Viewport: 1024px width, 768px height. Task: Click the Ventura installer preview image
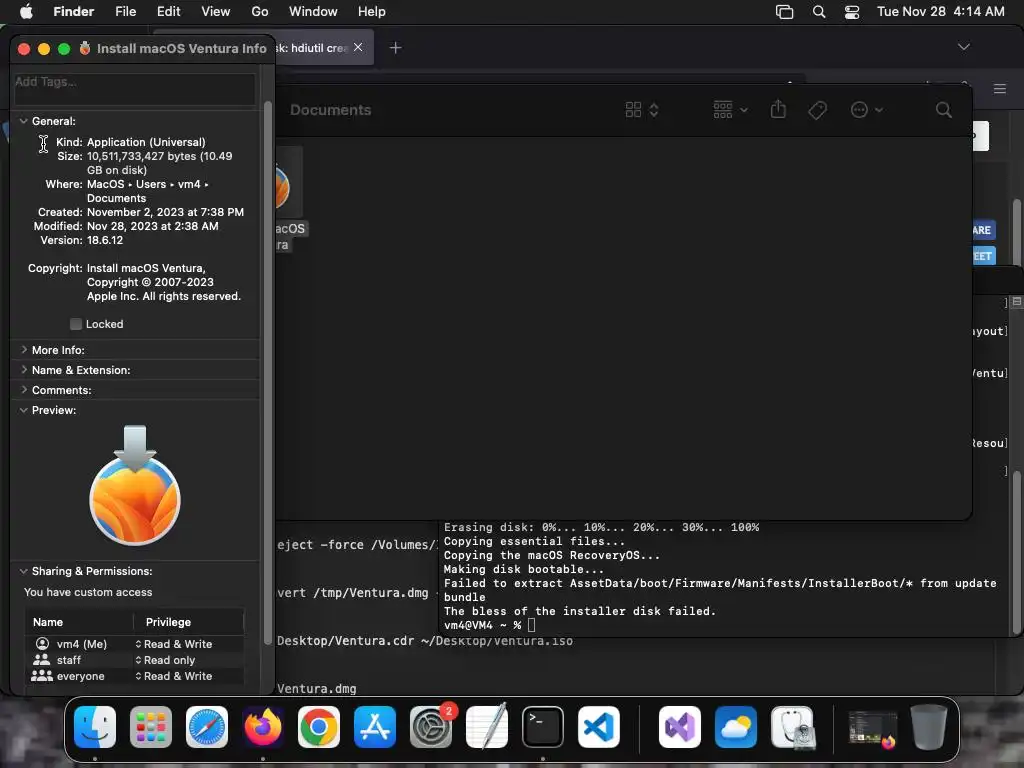coord(135,485)
